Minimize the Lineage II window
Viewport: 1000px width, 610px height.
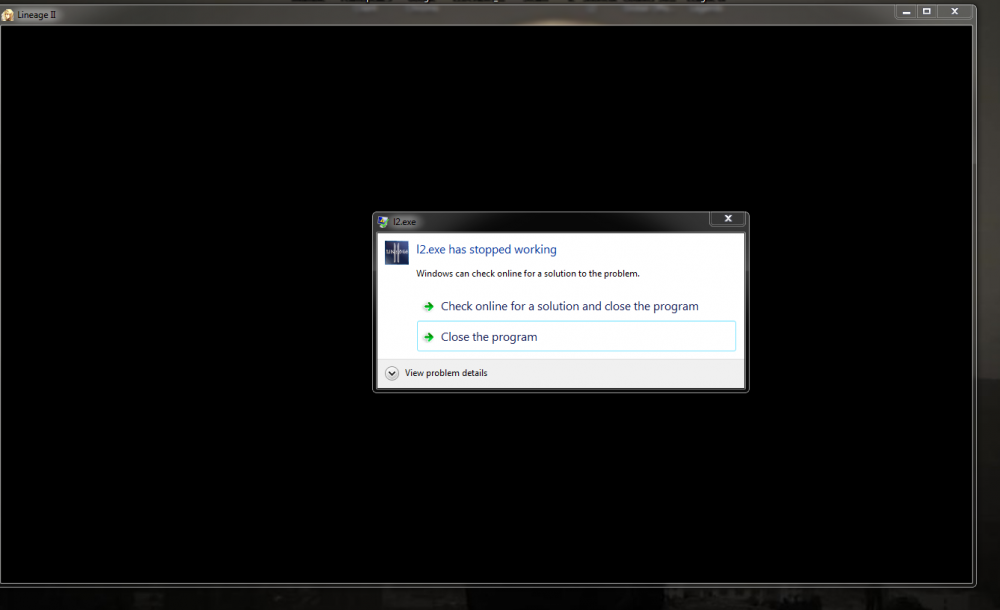[906, 11]
